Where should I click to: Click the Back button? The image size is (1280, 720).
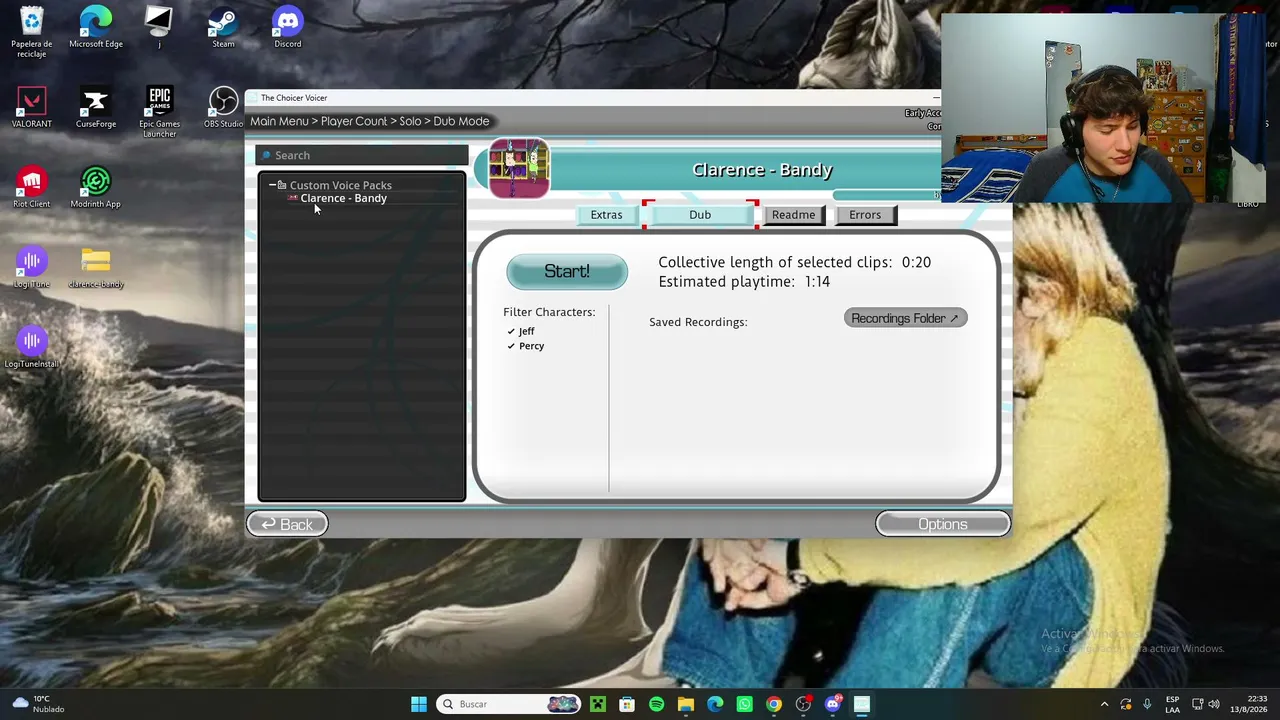pos(287,524)
